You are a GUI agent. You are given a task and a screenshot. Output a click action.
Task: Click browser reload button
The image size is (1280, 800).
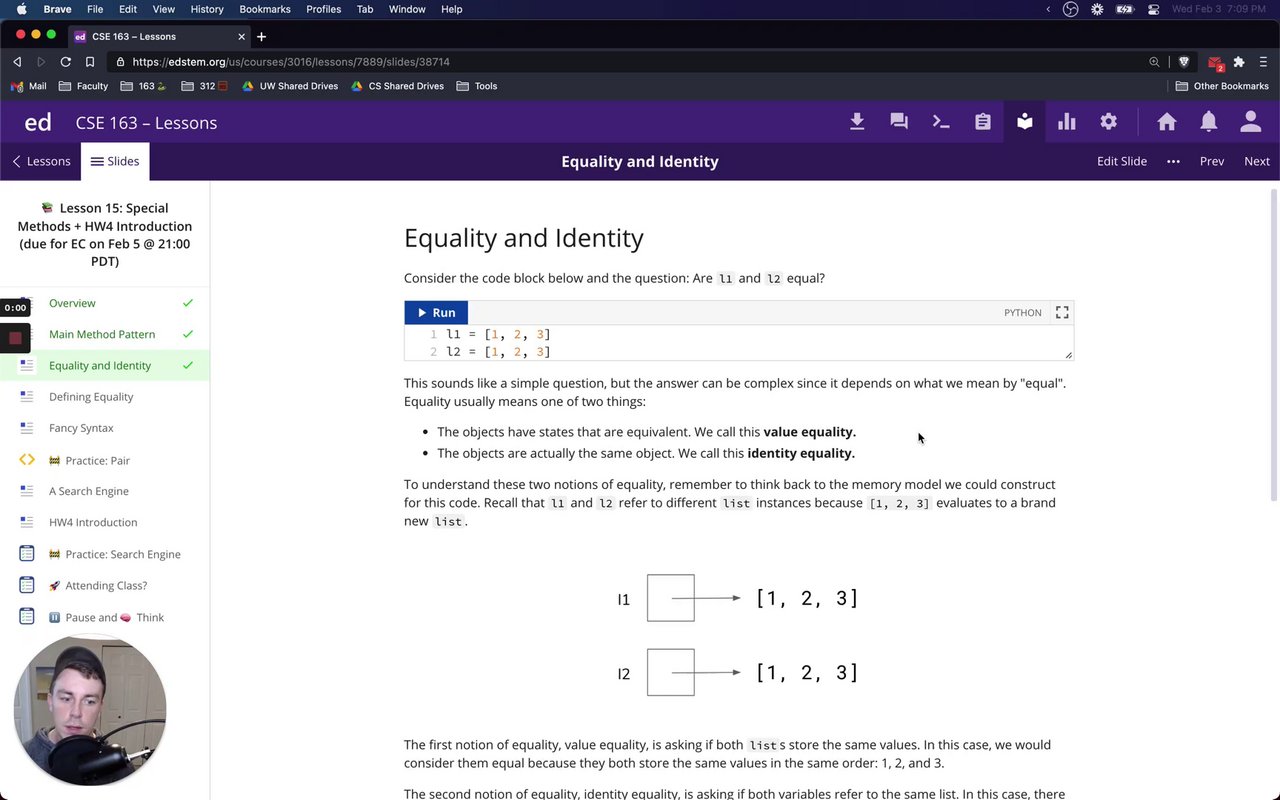(65, 62)
